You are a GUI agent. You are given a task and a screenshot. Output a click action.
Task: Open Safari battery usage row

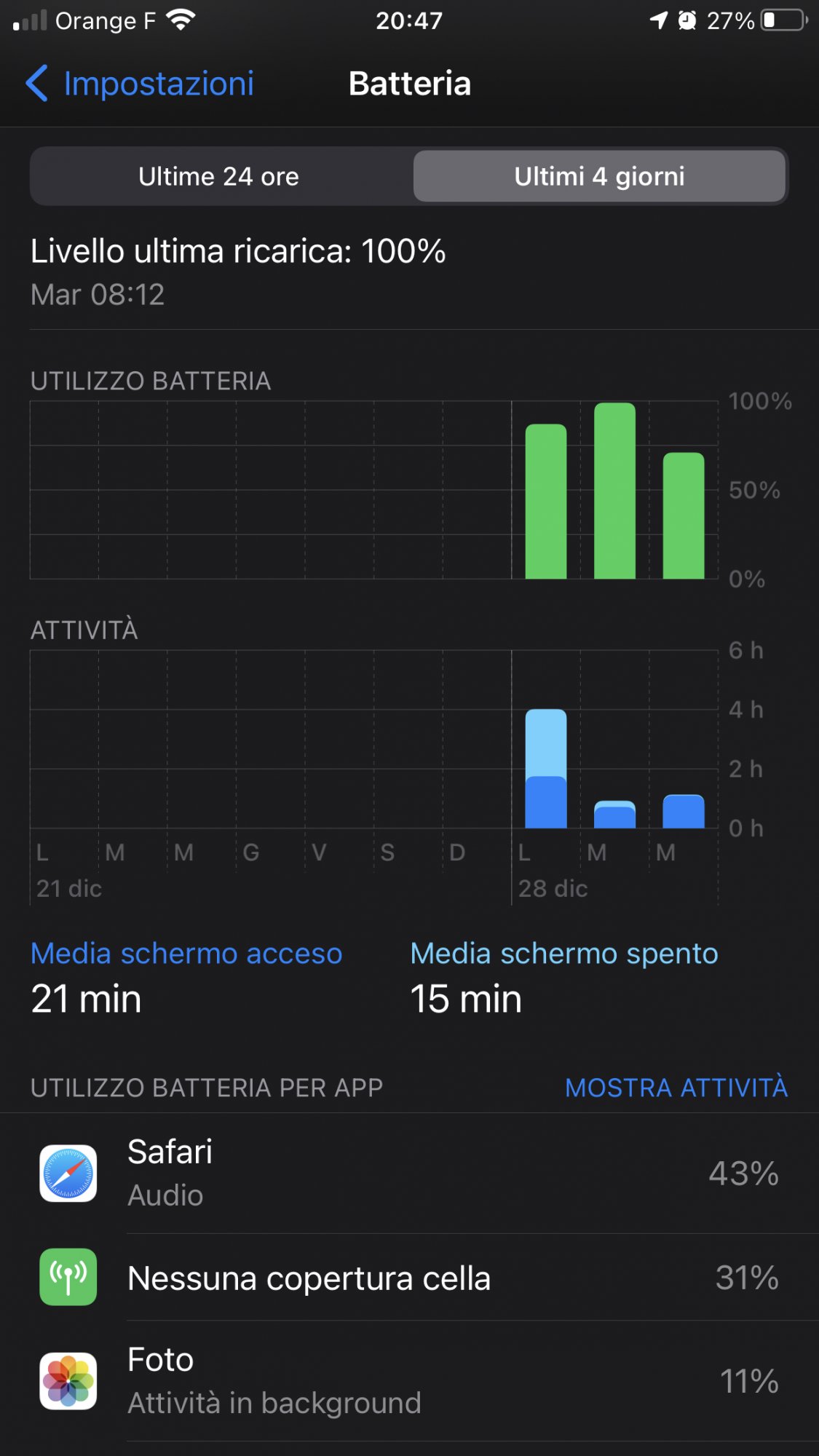pos(409,1173)
